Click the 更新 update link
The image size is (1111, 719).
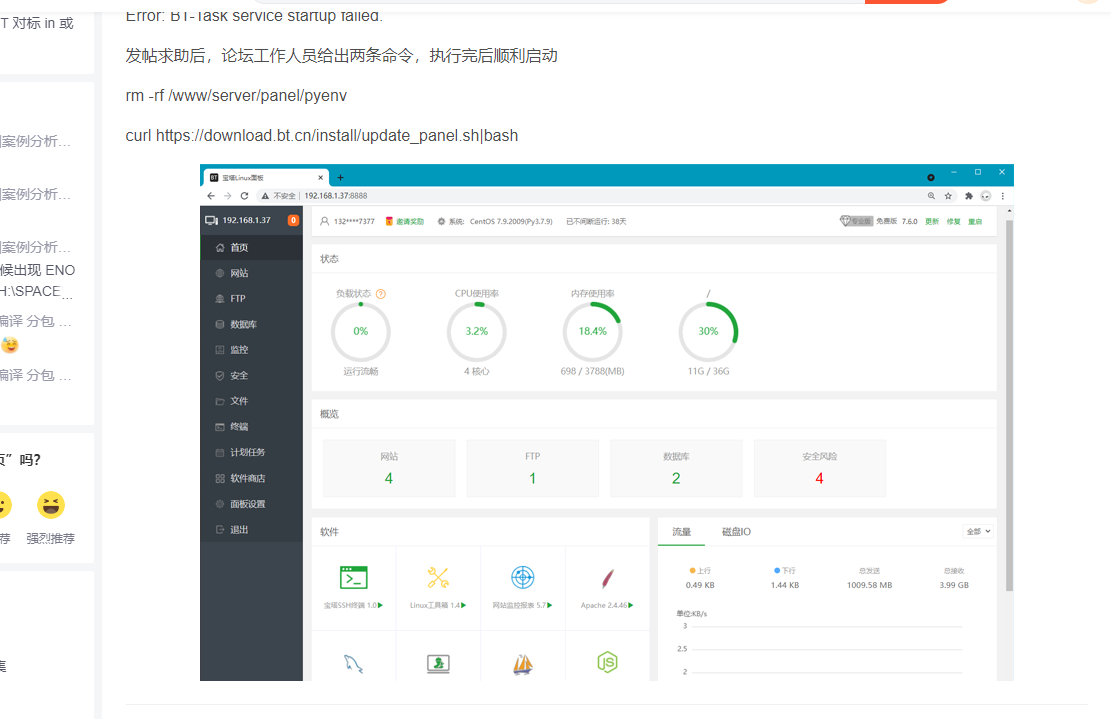point(932,222)
